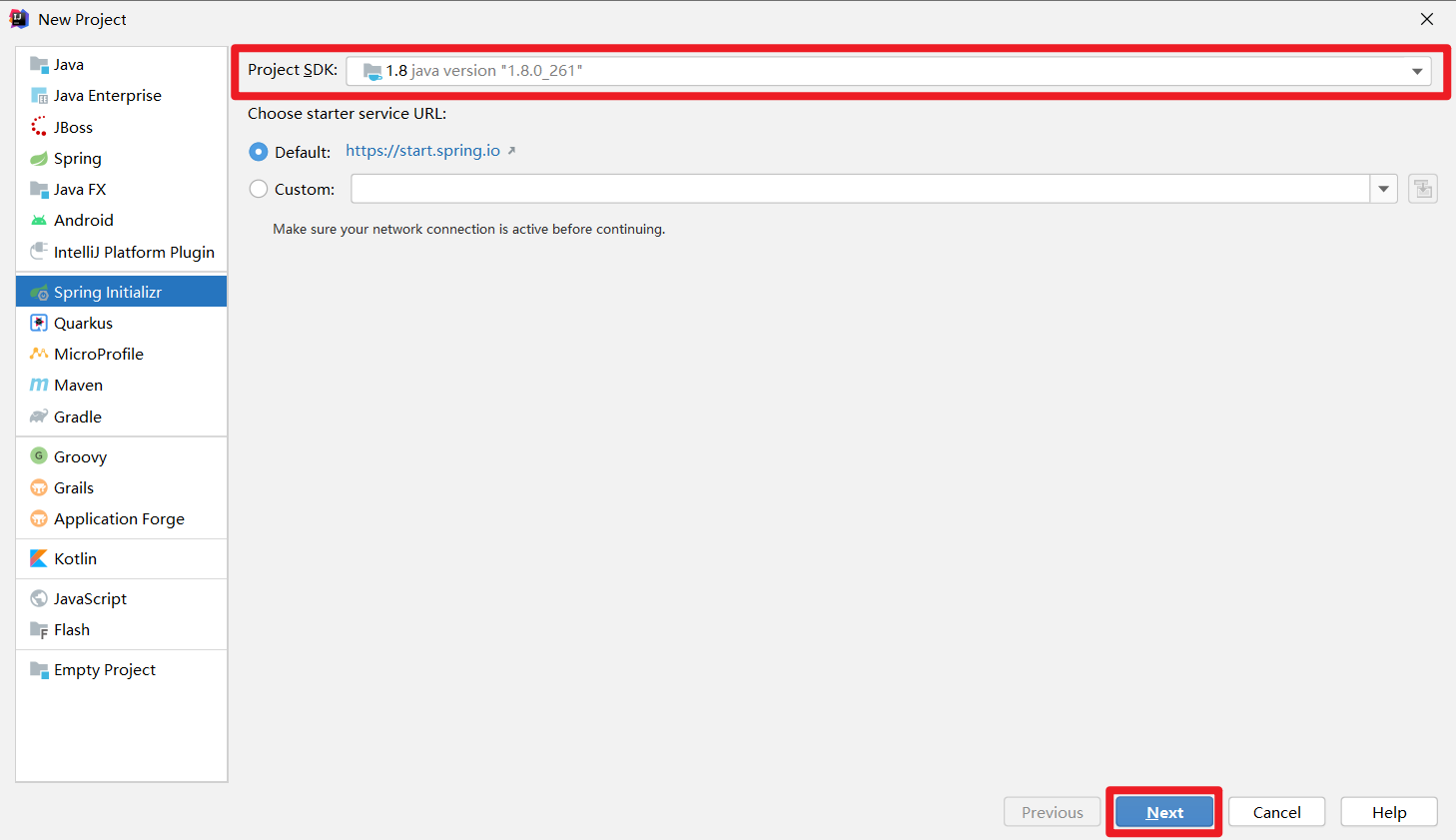
Task: Enable the Custom starter URL radio button
Action: tap(259, 189)
